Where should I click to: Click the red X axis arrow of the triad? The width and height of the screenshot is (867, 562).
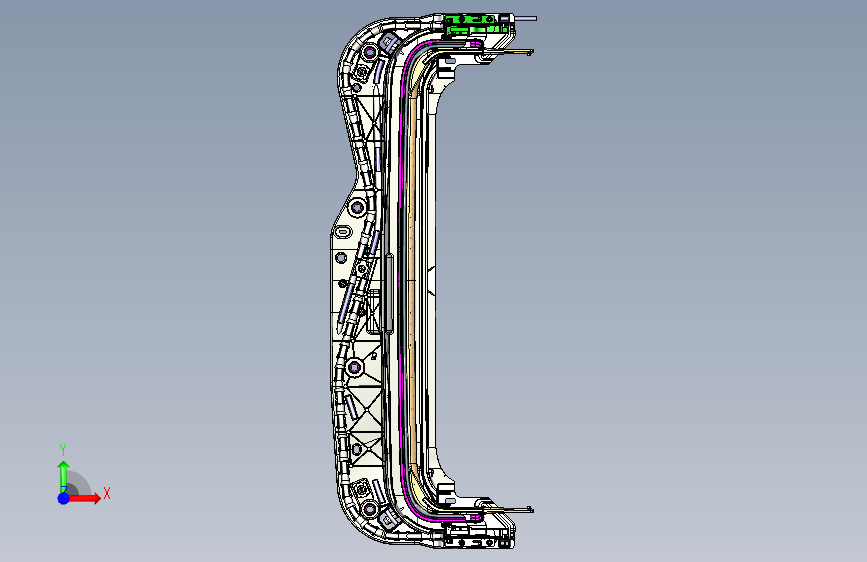(84, 498)
